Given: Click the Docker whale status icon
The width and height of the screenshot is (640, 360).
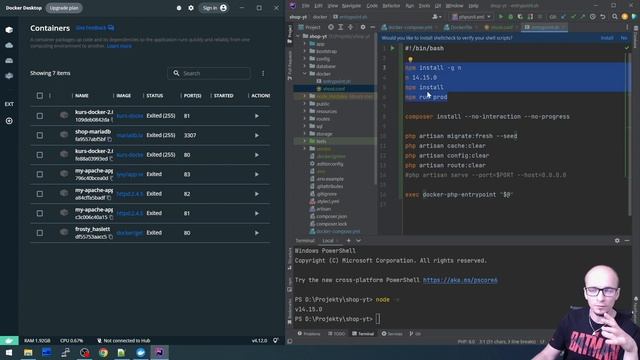Looking at the screenshot, I should tap(9, 340).
